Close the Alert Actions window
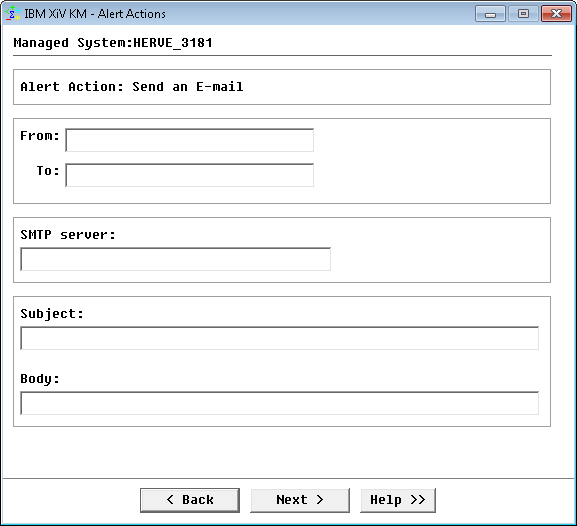 point(556,14)
